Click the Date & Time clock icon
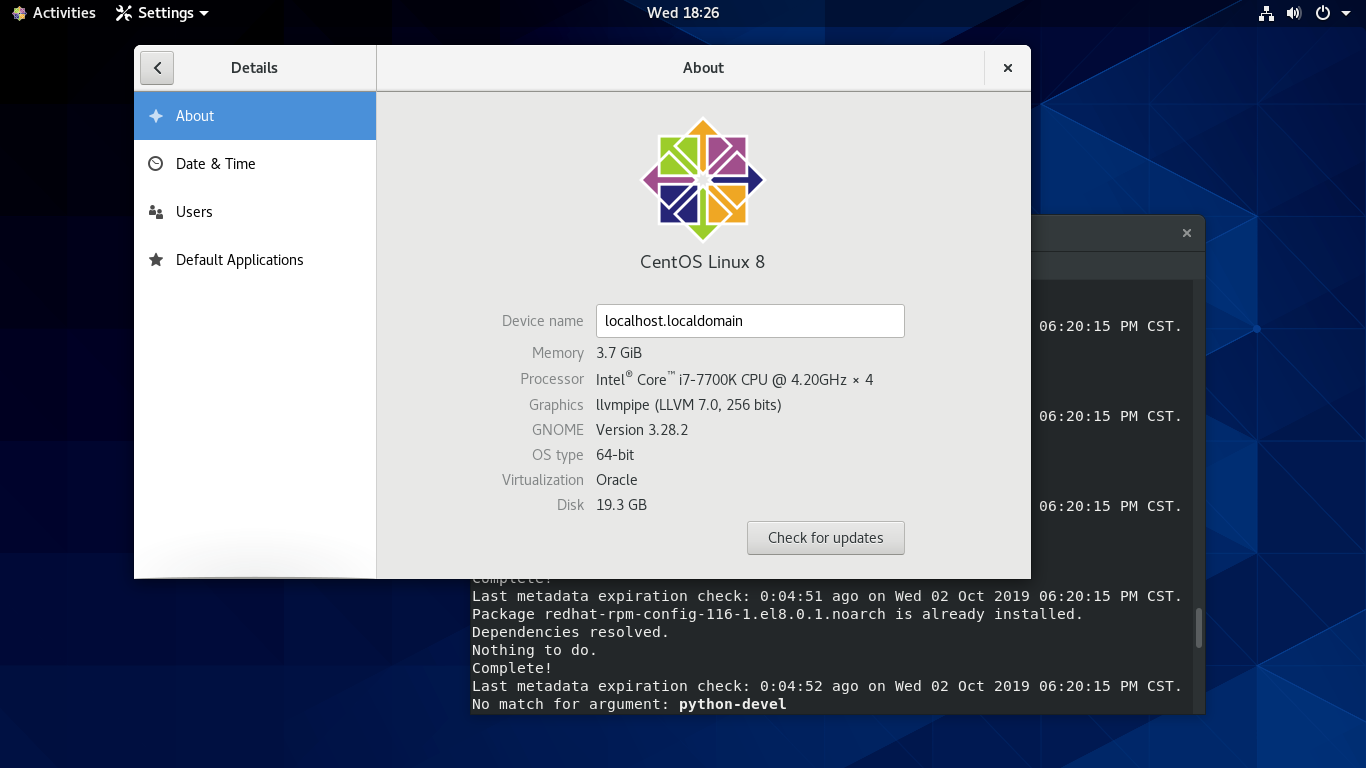 pyautogui.click(x=155, y=164)
